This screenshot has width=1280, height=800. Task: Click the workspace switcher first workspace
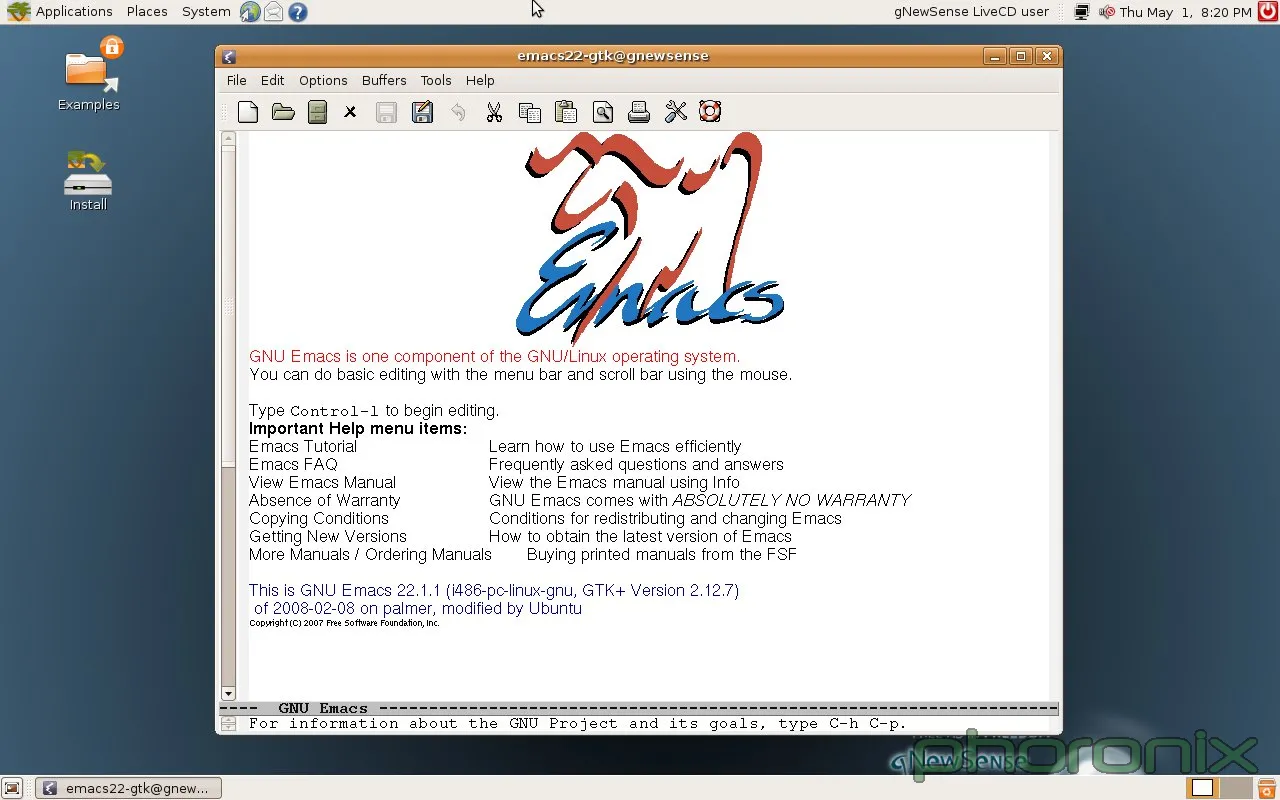1203,788
